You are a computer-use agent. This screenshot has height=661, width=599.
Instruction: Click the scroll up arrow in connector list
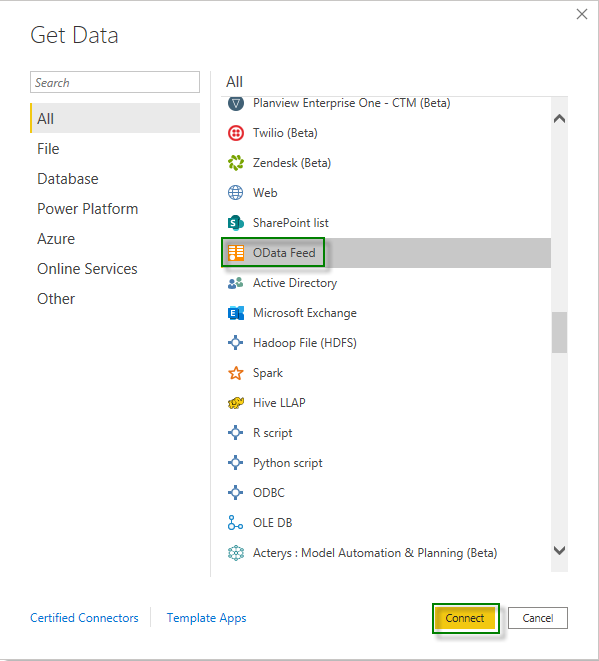coord(559,119)
